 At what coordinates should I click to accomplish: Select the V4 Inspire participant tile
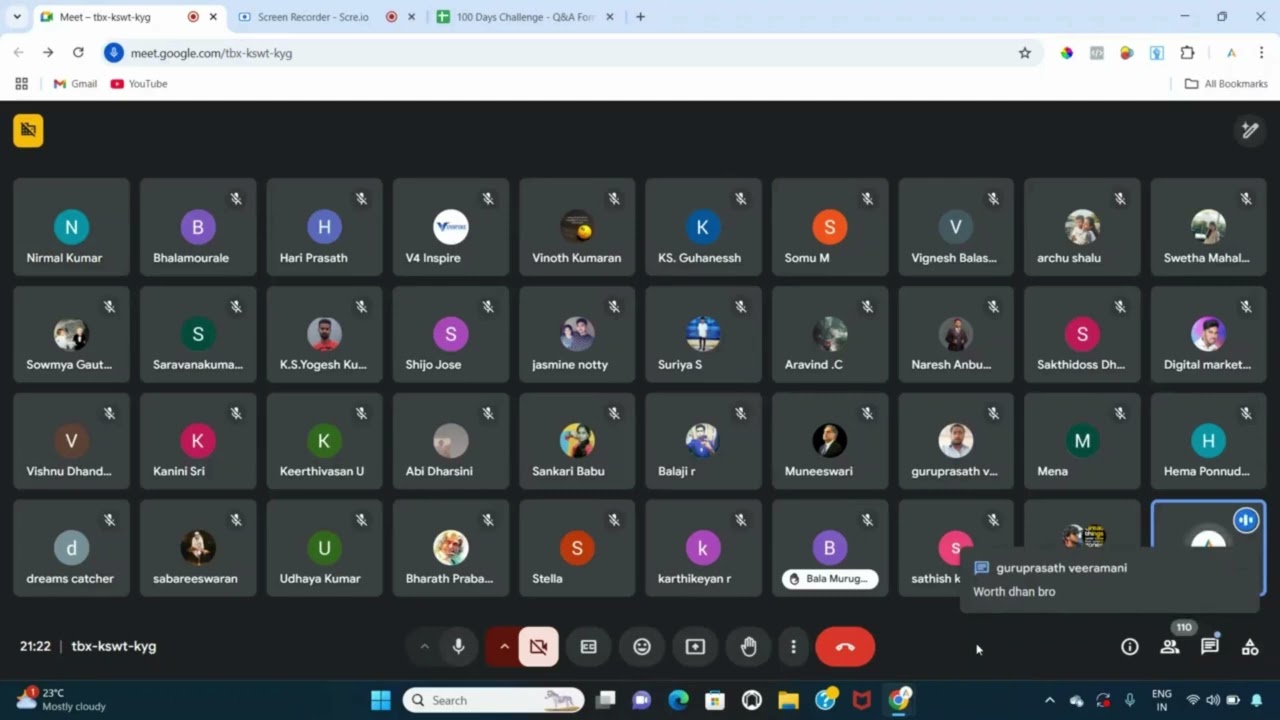point(451,227)
